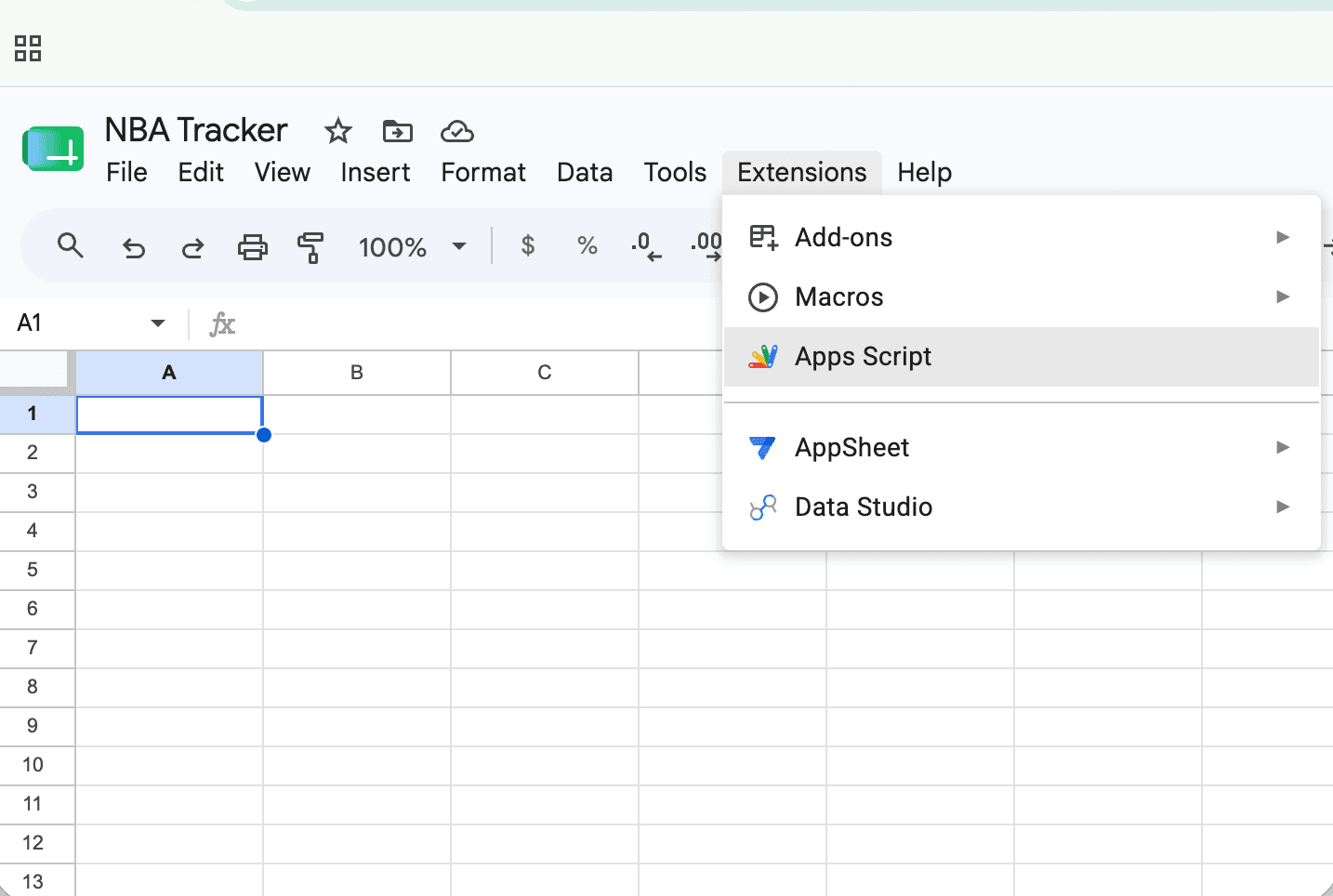Select row 10 header
The width and height of the screenshot is (1333, 896).
tap(37, 765)
